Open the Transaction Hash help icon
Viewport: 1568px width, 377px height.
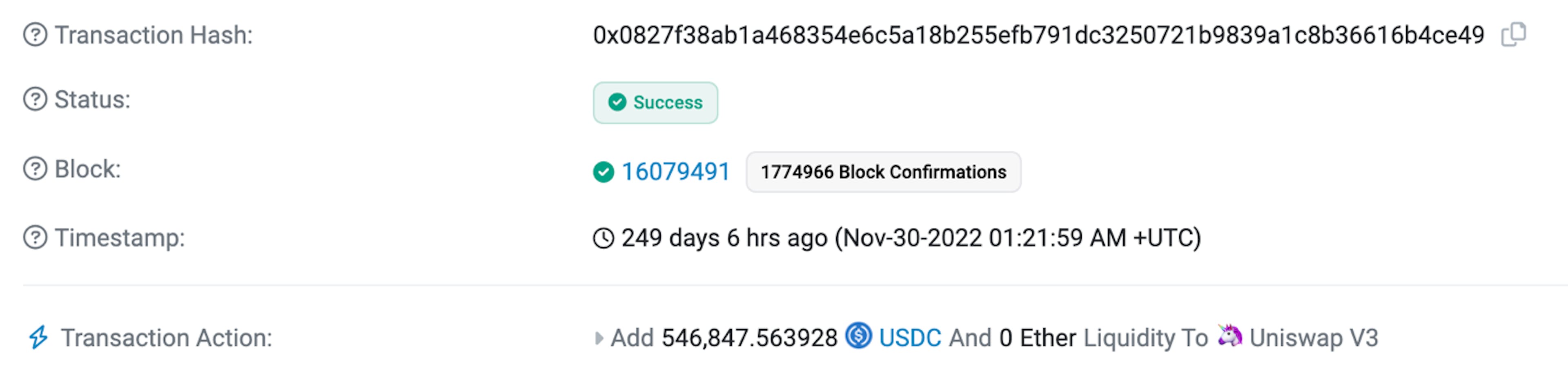[35, 35]
